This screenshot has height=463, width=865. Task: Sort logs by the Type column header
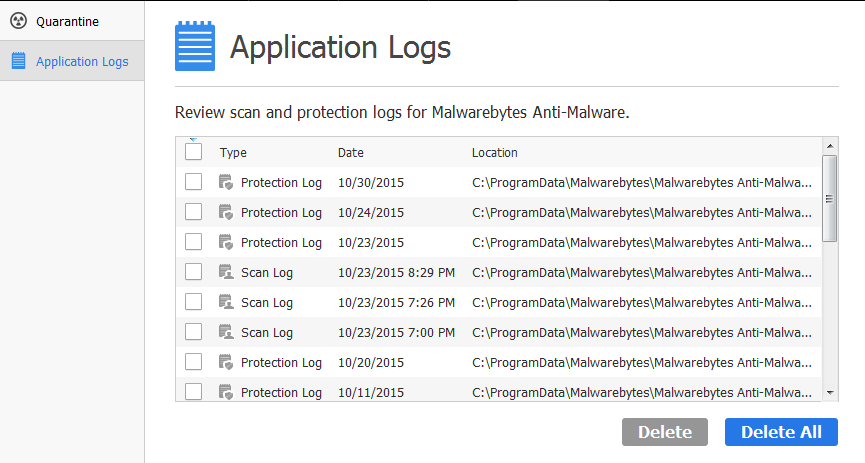[233, 153]
